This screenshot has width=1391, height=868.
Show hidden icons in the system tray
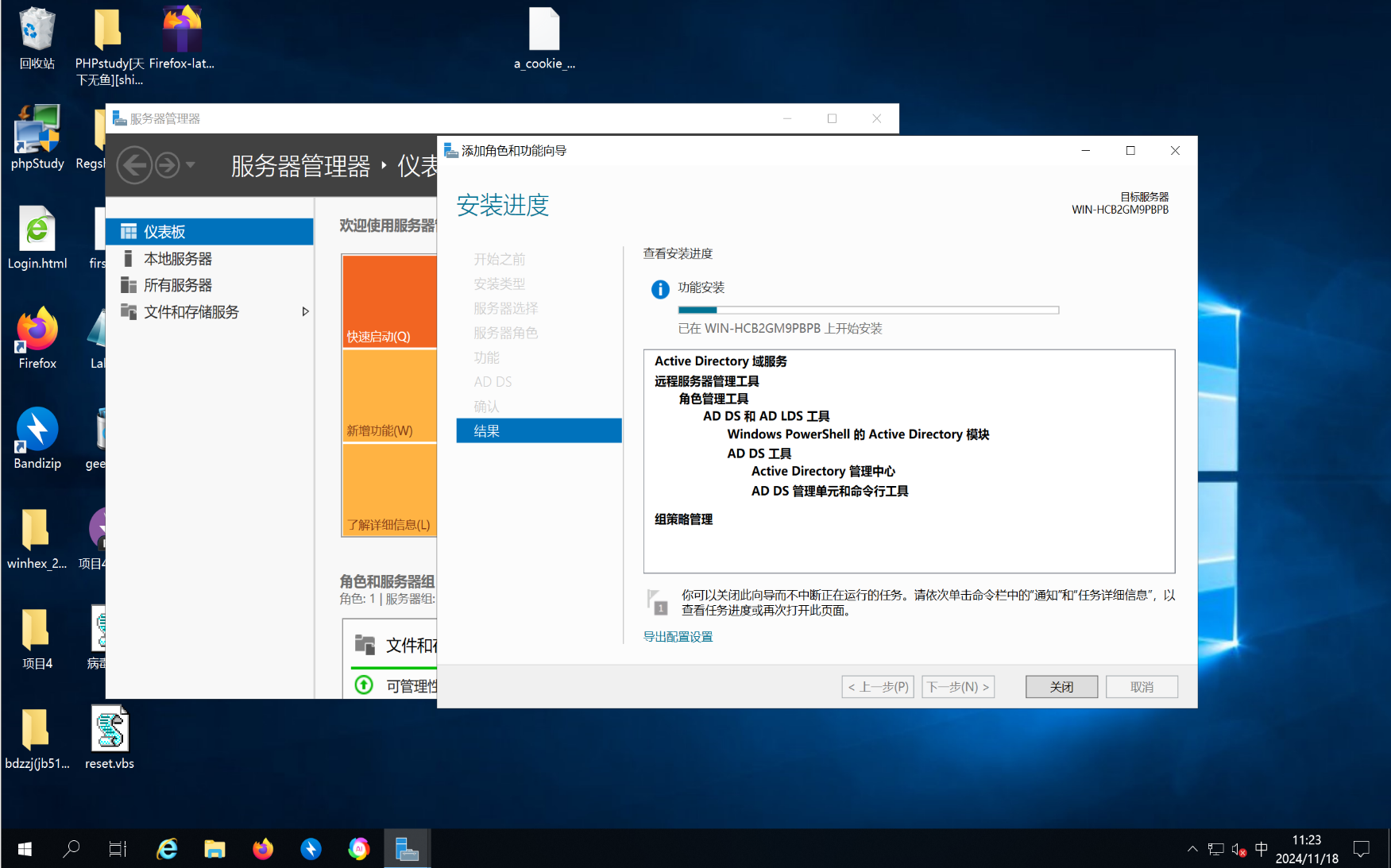click(x=1192, y=848)
